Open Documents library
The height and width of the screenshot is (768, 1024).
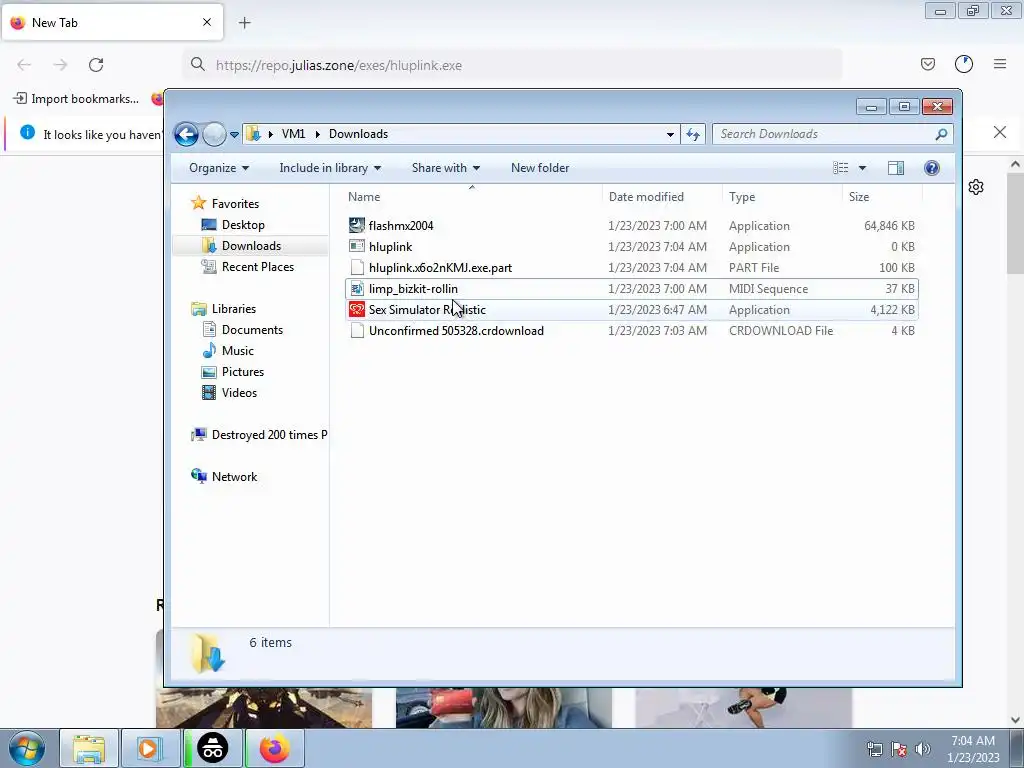click(251, 330)
